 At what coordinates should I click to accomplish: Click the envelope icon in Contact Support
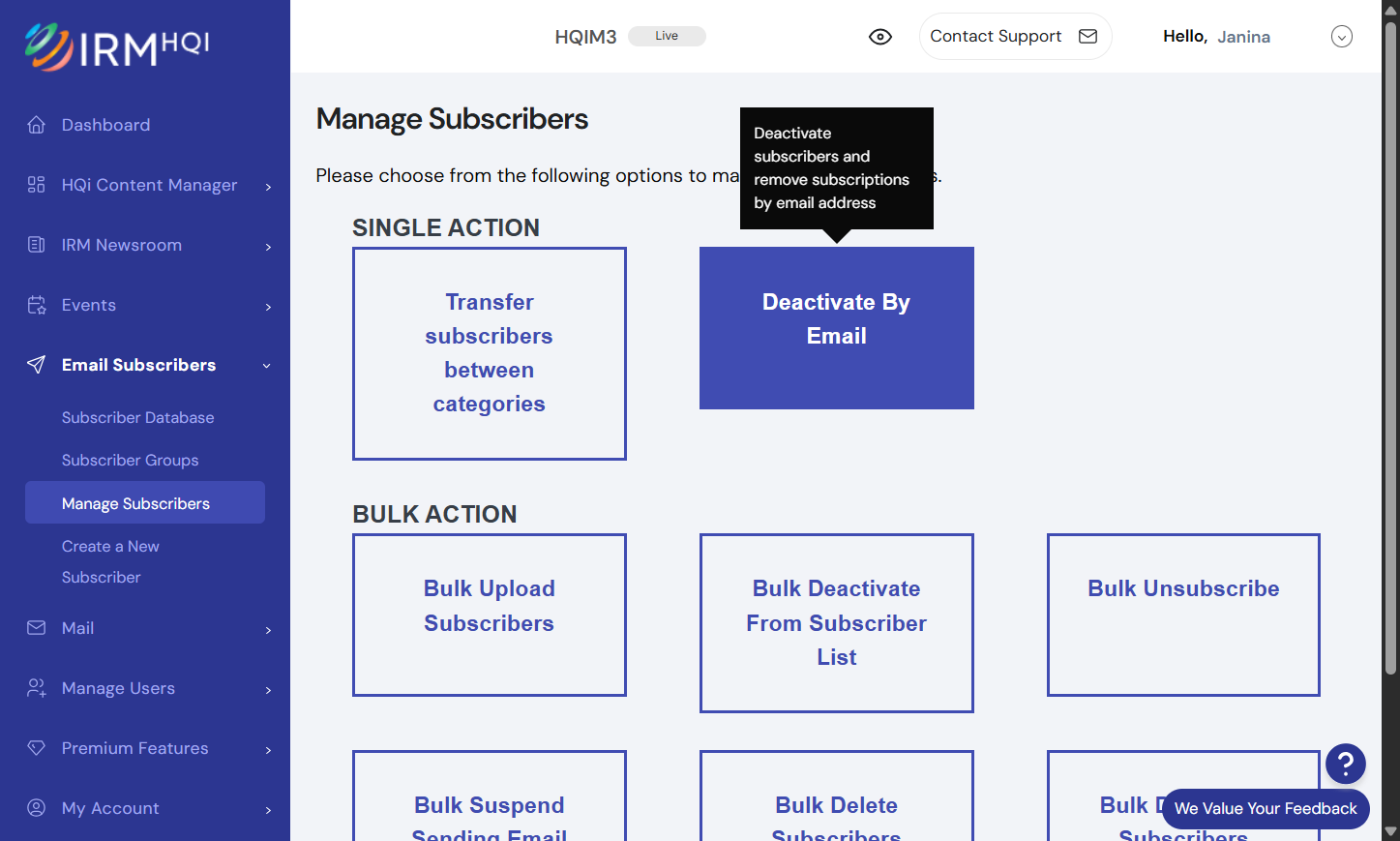1088,37
